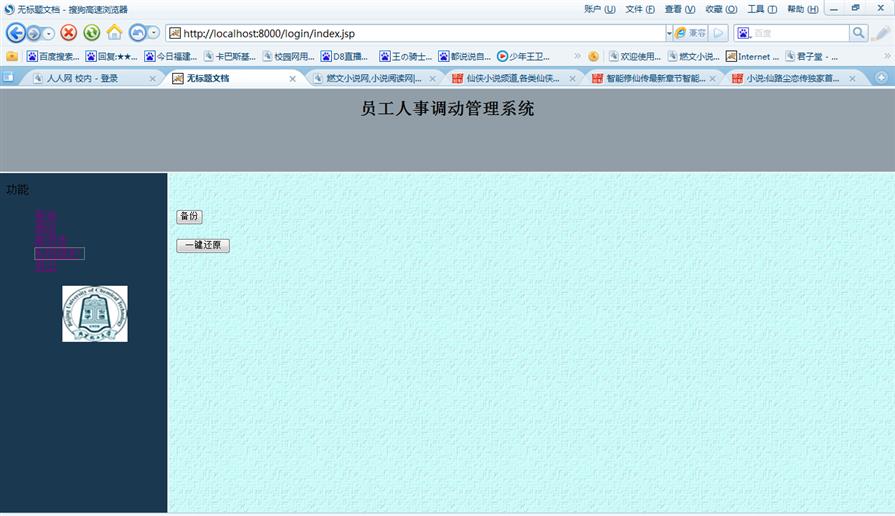Click the 一键还原 restore button
Viewport: 895px width, 516px height.
tap(203, 245)
